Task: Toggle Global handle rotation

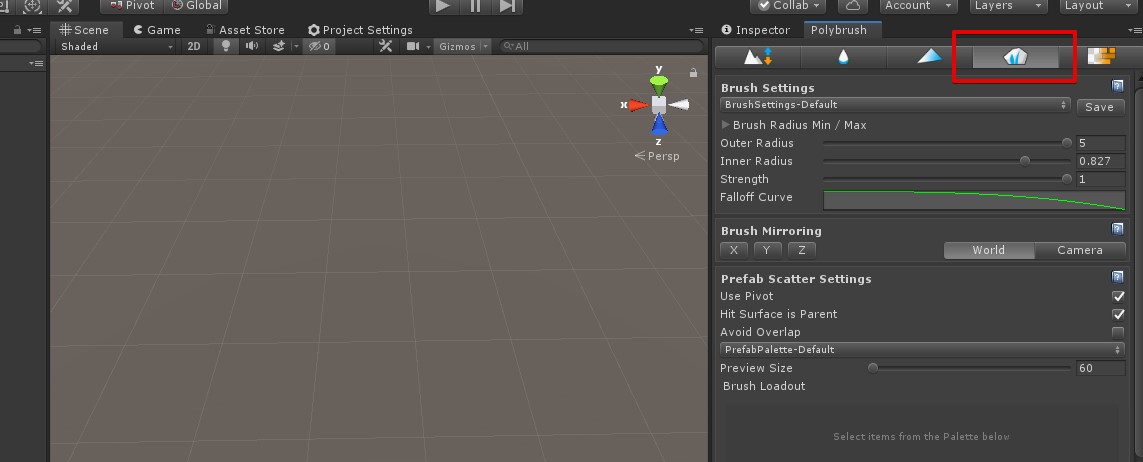Action: coord(196,6)
